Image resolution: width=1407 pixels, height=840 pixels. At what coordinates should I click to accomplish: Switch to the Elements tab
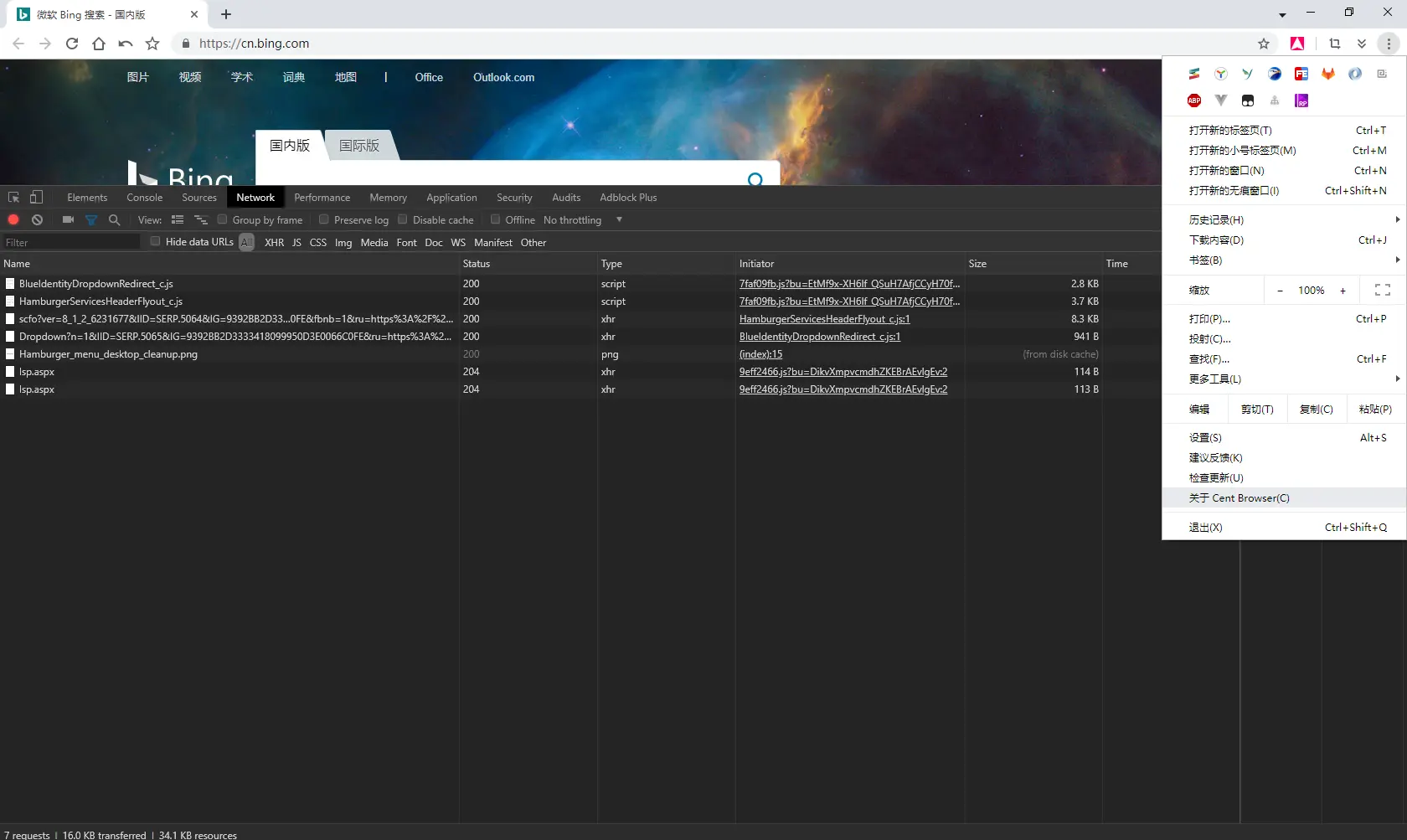87,198
